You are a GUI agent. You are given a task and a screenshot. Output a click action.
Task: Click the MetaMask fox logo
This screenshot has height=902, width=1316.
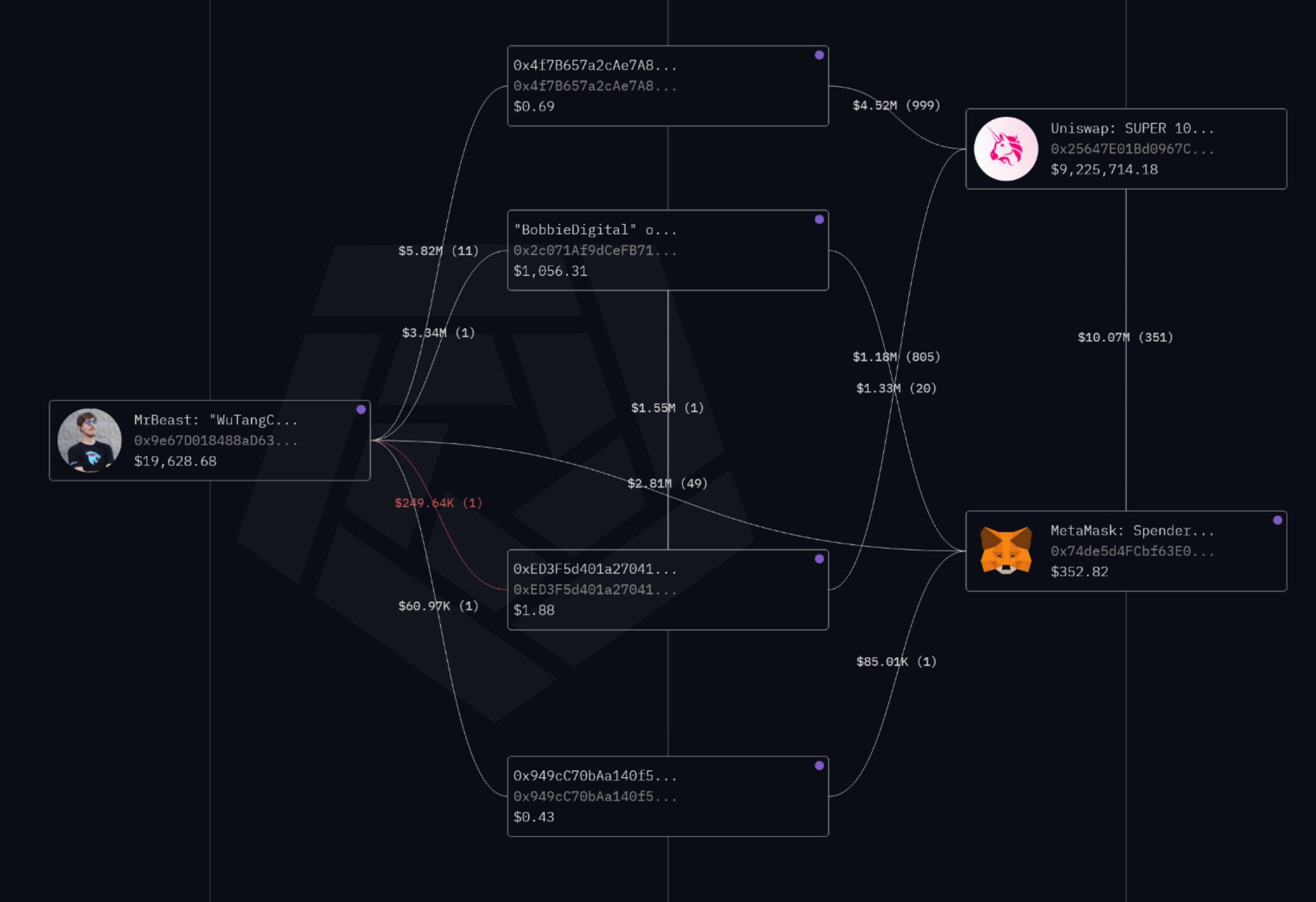pos(1006,551)
